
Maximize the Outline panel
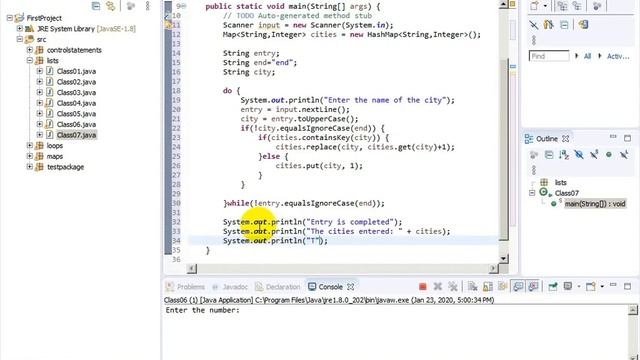(628, 138)
